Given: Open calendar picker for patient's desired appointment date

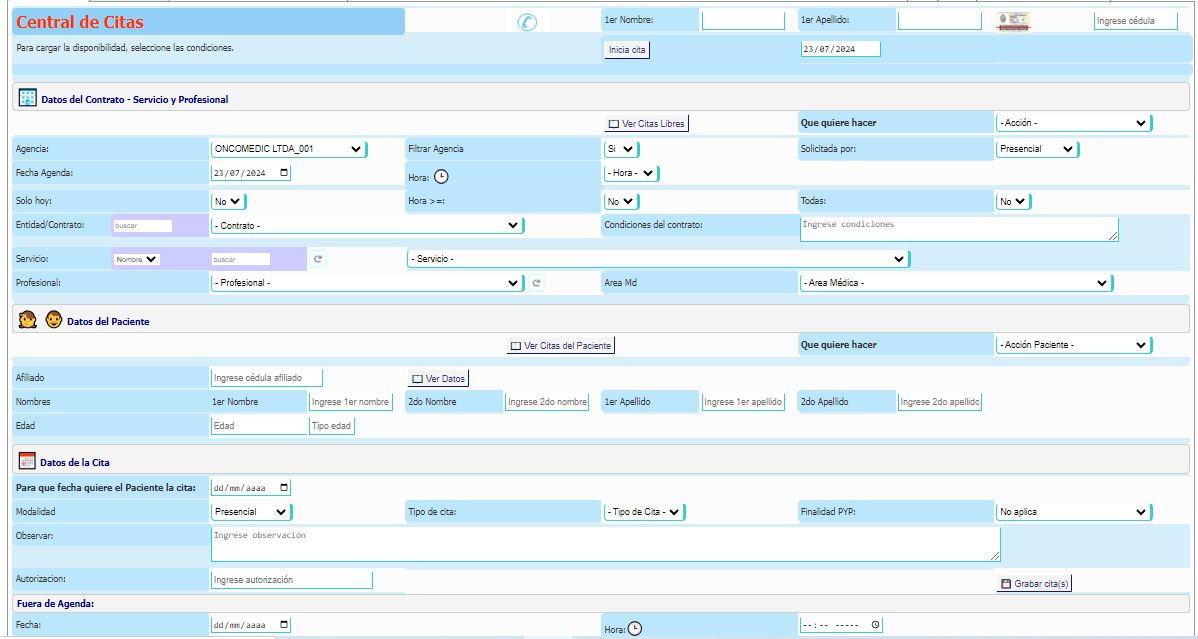Looking at the screenshot, I should click(284, 488).
